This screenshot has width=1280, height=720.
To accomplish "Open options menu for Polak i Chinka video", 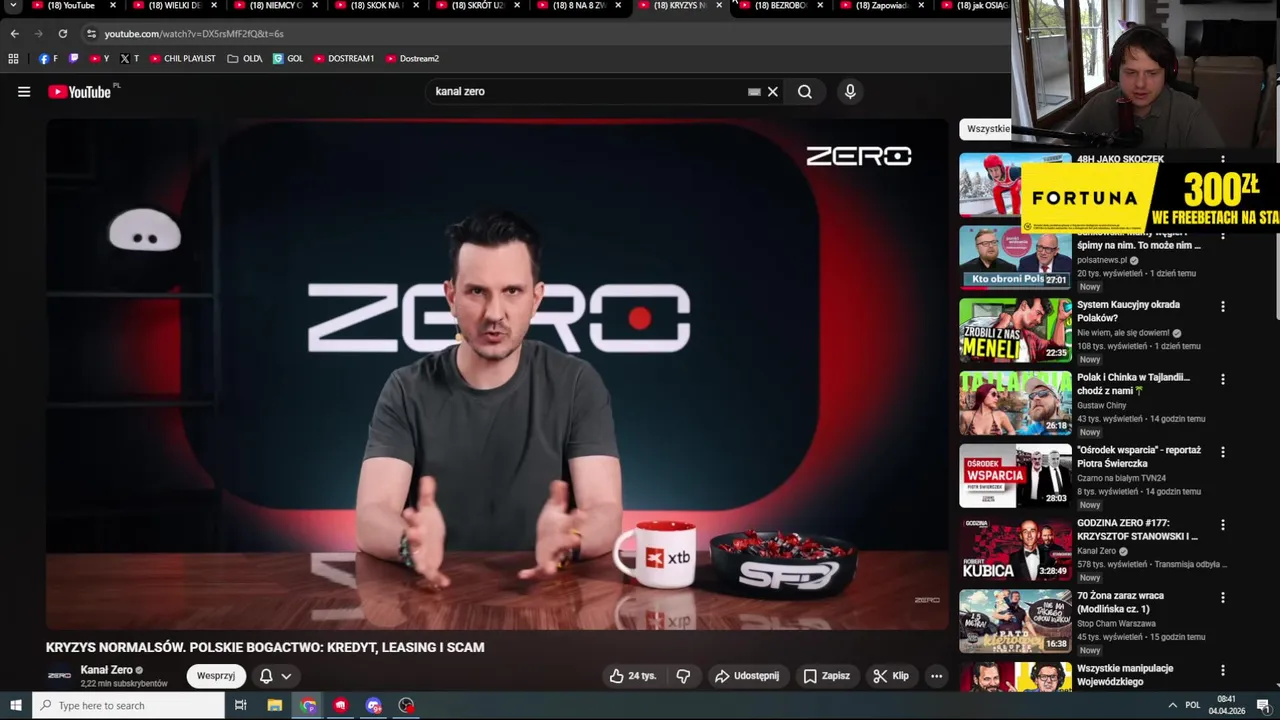I will [x=1222, y=379].
